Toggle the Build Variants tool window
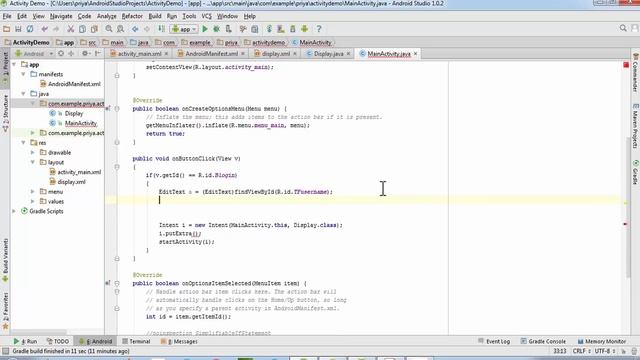This screenshot has width=640, height=360. point(5,260)
